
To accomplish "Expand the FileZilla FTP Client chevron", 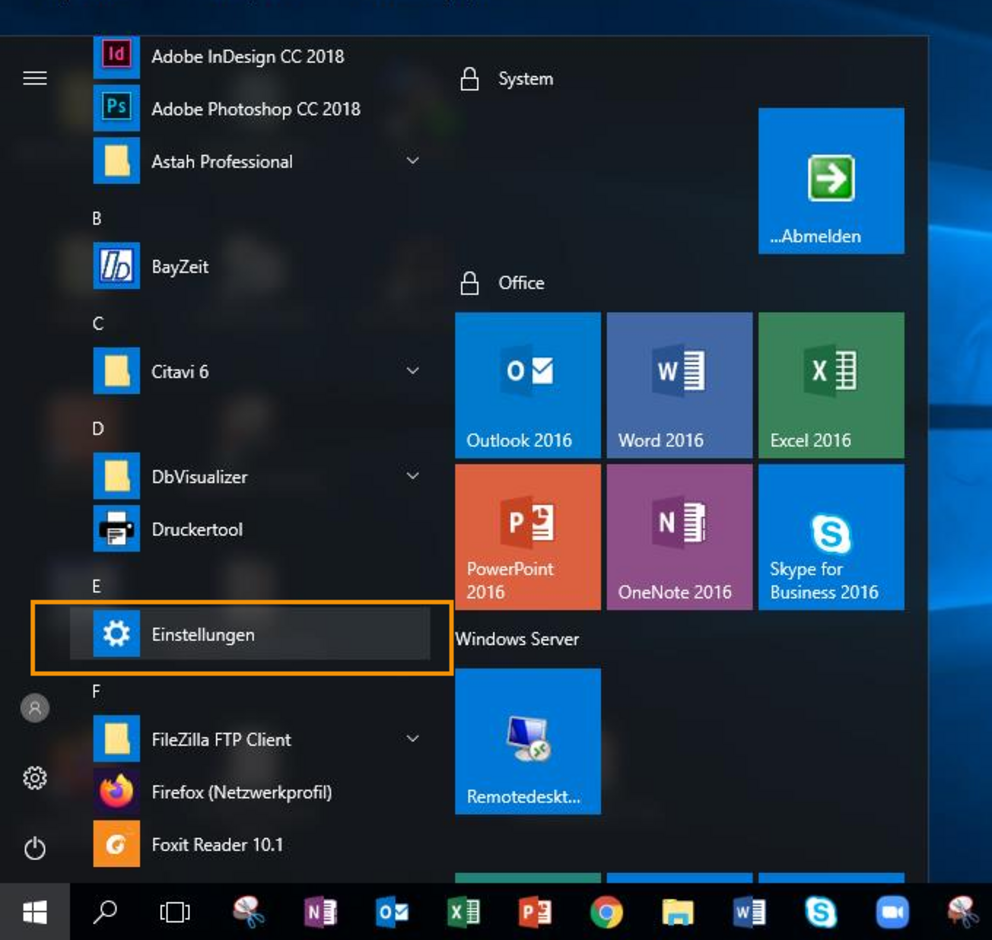I will [x=412, y=739].
